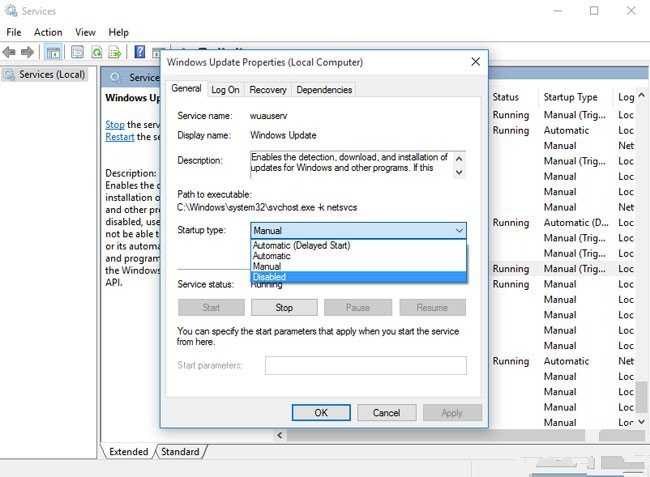
Task: Click the Back arrow toolbar icon
Action: coord(9,52)
